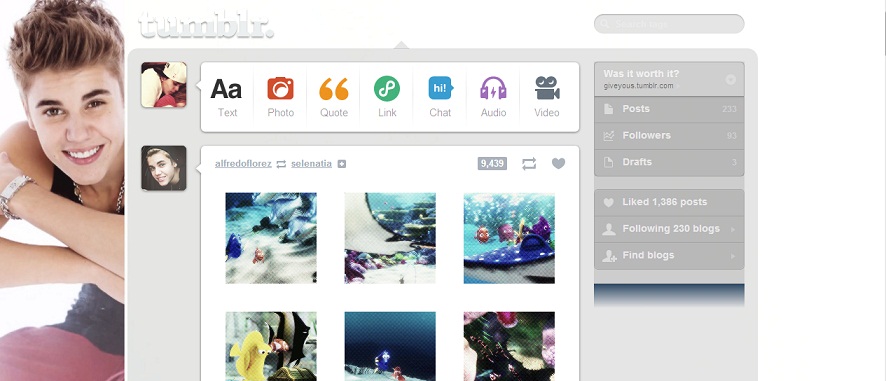Open the yellow fish Bubbles image
886x381 pixels.
[x=271, y=346]
